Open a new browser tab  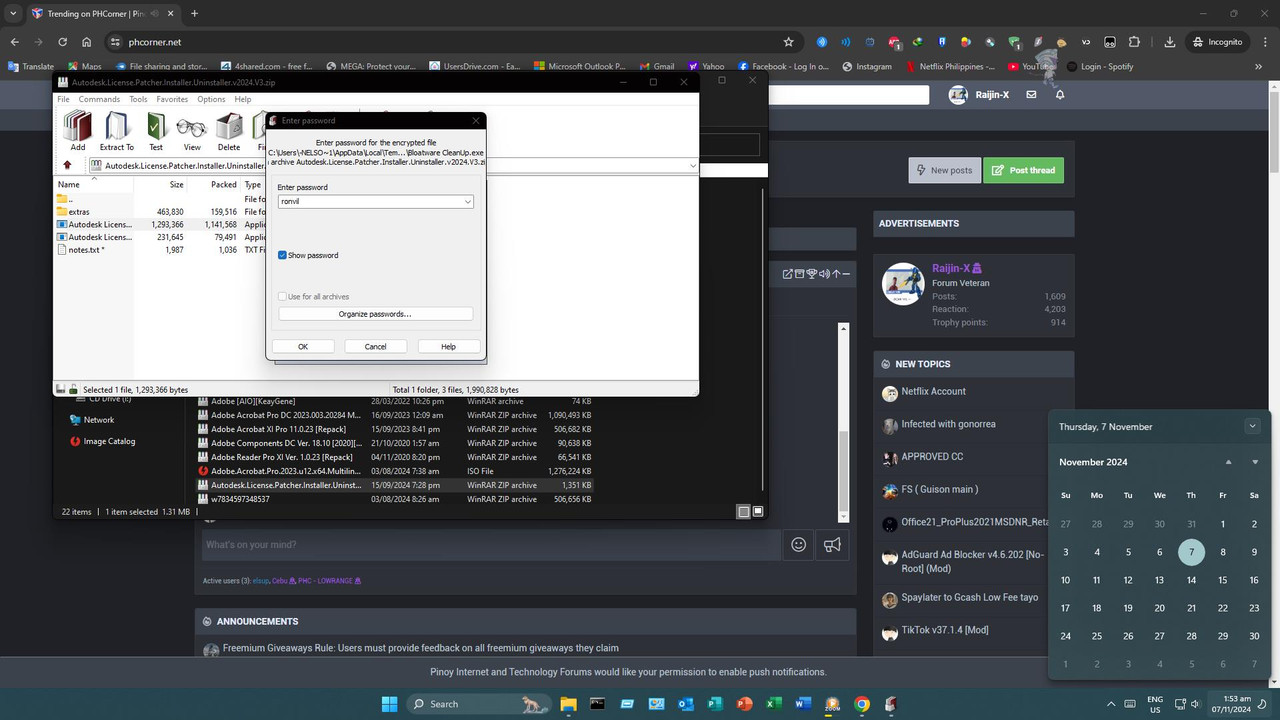click(x=194, y=14)
